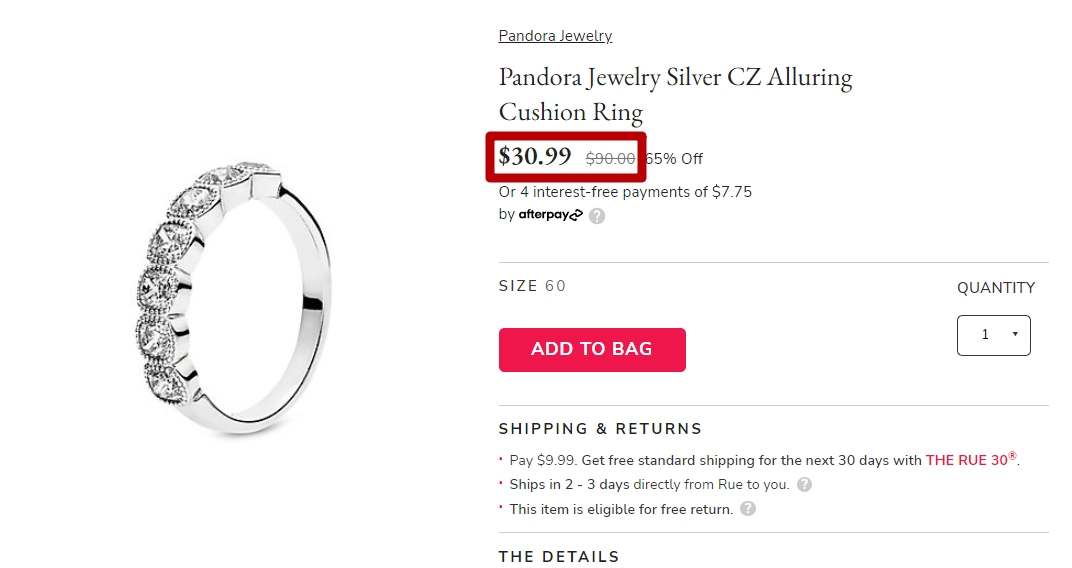Click the interest-free payments text

click(625, 192)
